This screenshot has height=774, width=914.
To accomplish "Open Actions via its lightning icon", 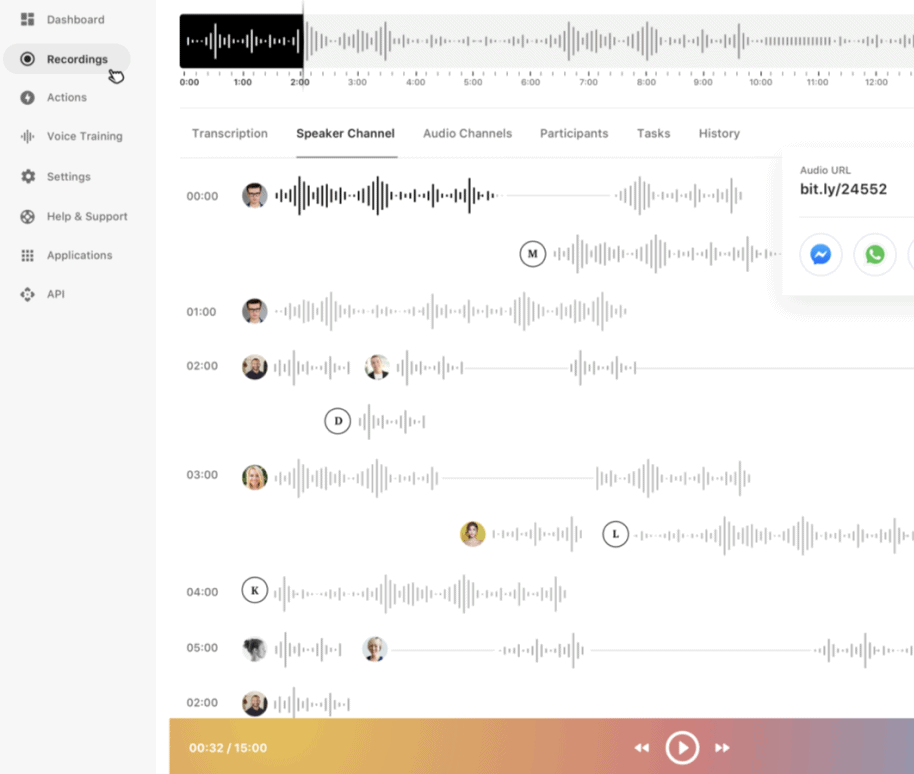I will click(x=27, y=98).
